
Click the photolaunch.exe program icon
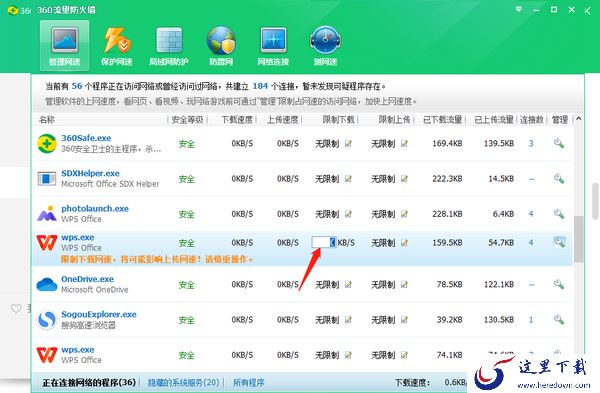click(x=47, y=214)
